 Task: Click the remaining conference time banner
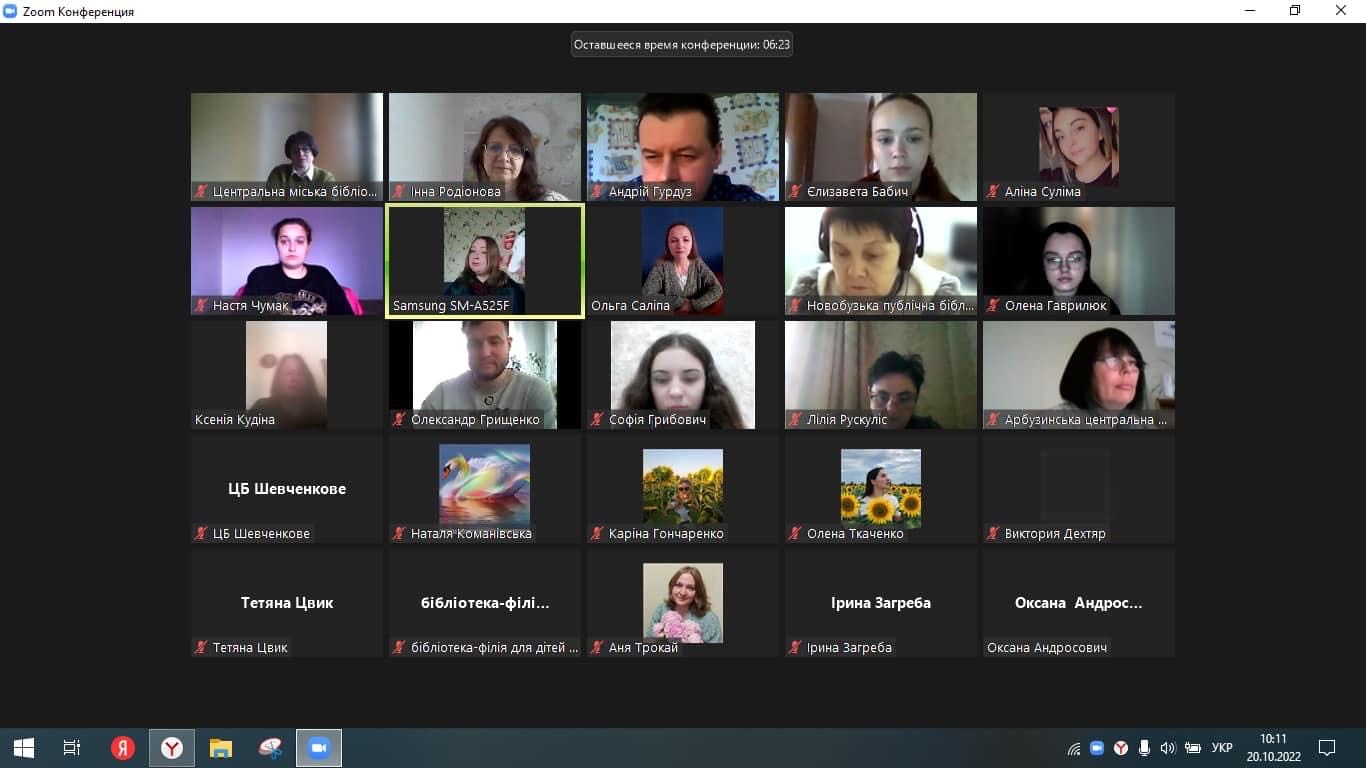point(682,45)
